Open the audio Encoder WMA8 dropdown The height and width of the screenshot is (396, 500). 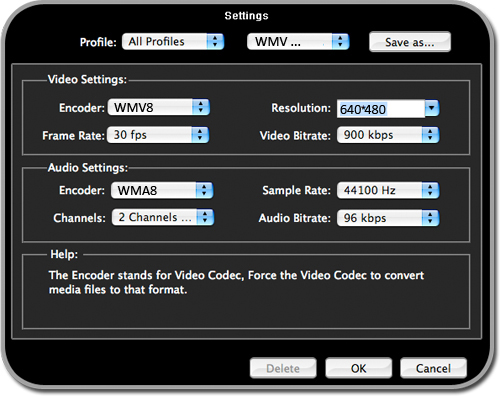click(x=162, y=190)
